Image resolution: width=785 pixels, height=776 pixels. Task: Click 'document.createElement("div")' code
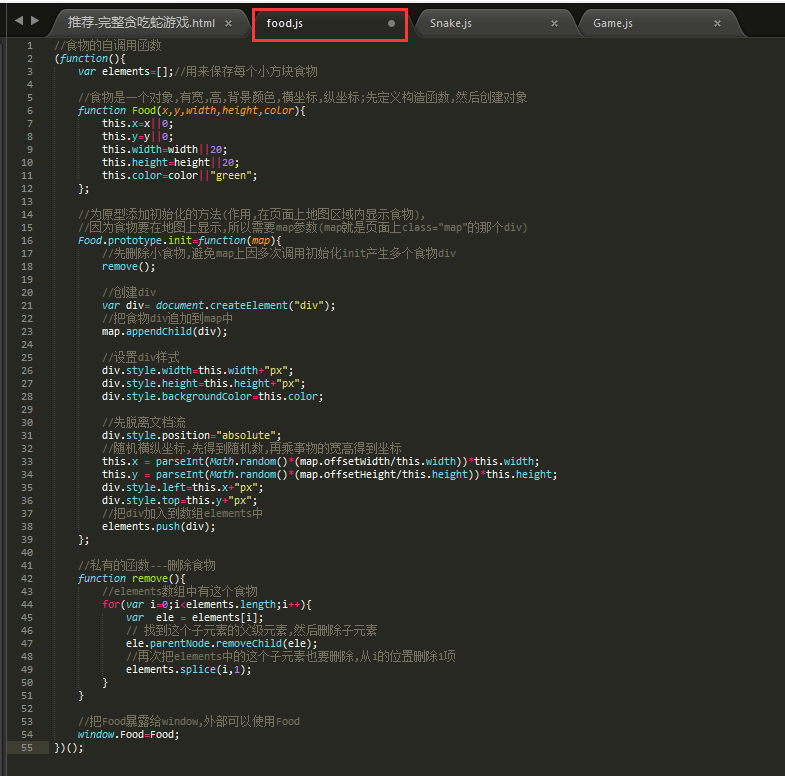pyautogui.click(x=243, y=305)
